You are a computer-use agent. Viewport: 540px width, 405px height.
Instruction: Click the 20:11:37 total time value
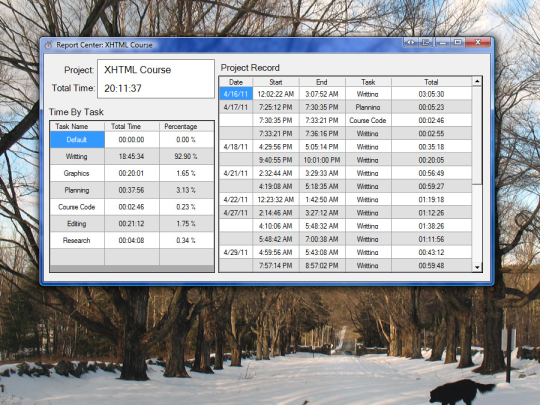(x=123, y=89)
